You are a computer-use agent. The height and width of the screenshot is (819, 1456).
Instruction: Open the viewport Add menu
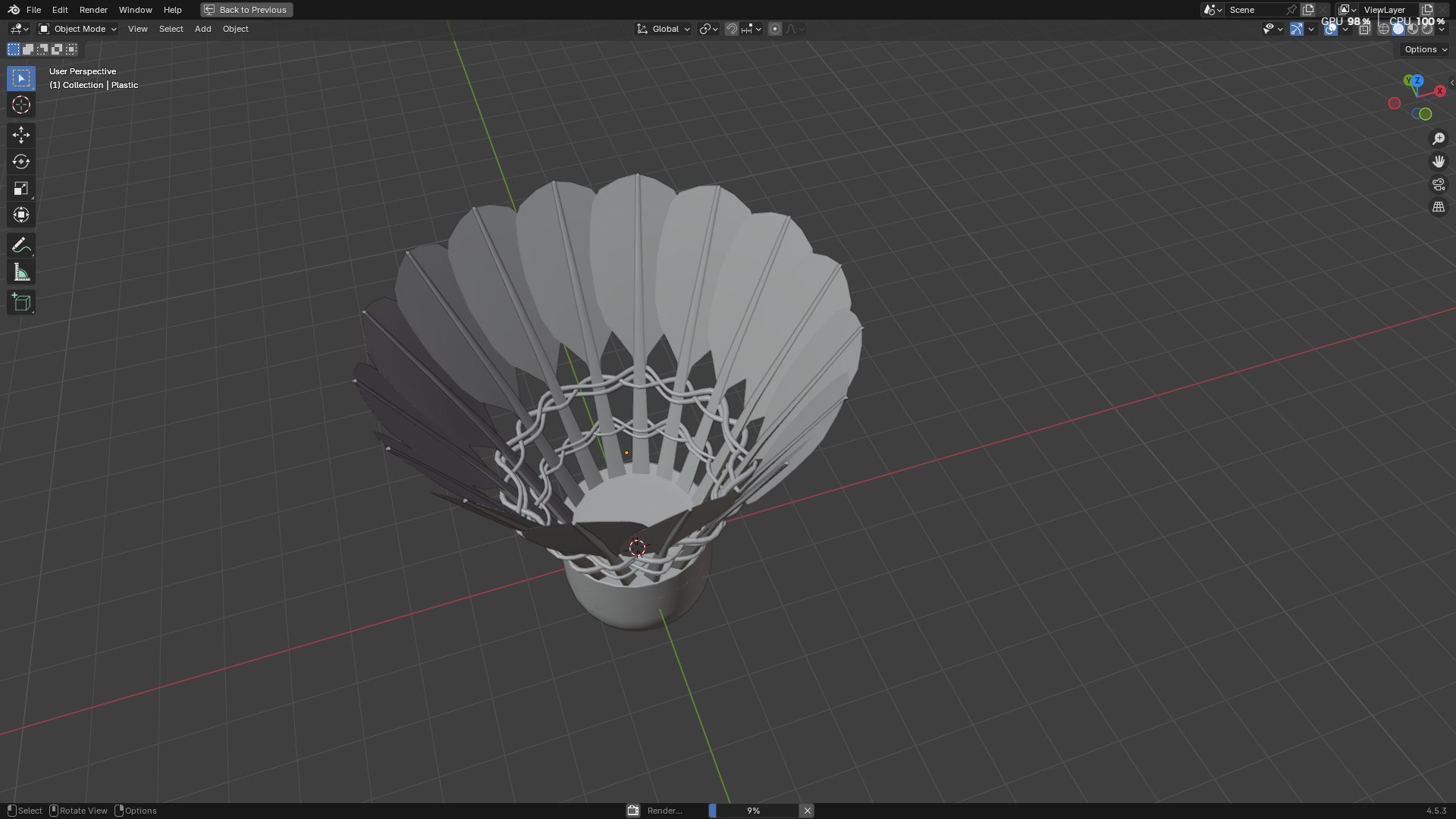(x=203, y=29)
